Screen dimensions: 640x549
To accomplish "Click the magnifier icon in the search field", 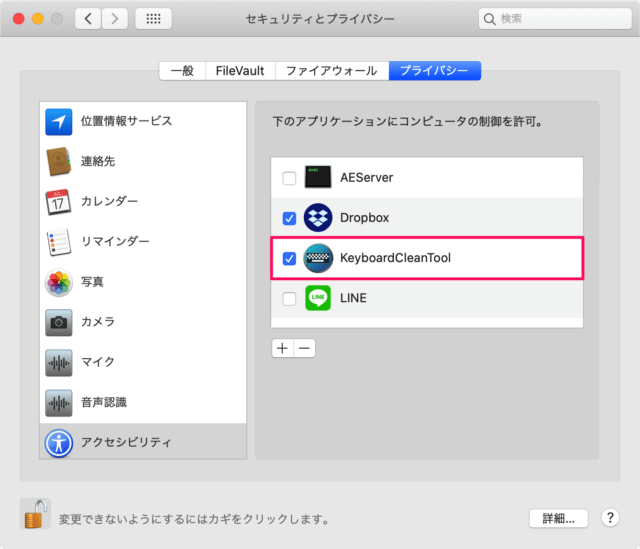I will coord(489,19).
